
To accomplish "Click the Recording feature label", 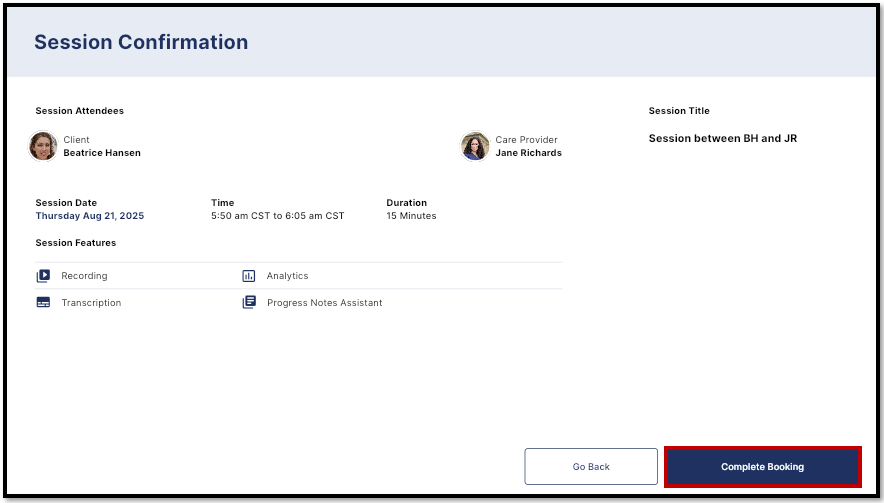I will point(84,276).
